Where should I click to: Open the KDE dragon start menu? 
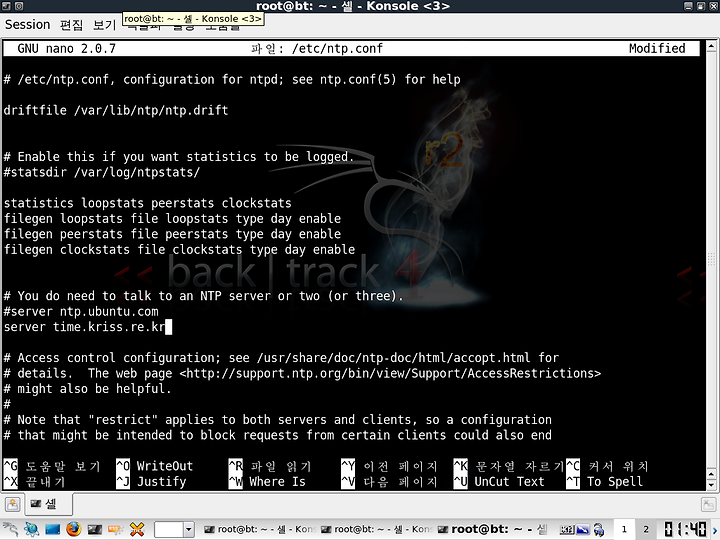(x=10, y=529)
